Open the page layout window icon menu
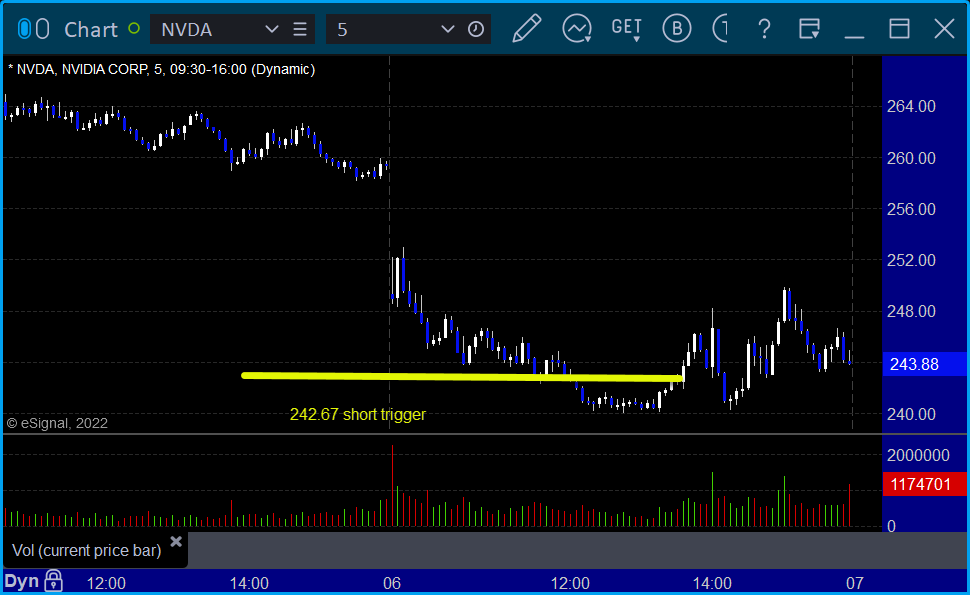Viewport: 970px width, 595px height. [809, 28]
